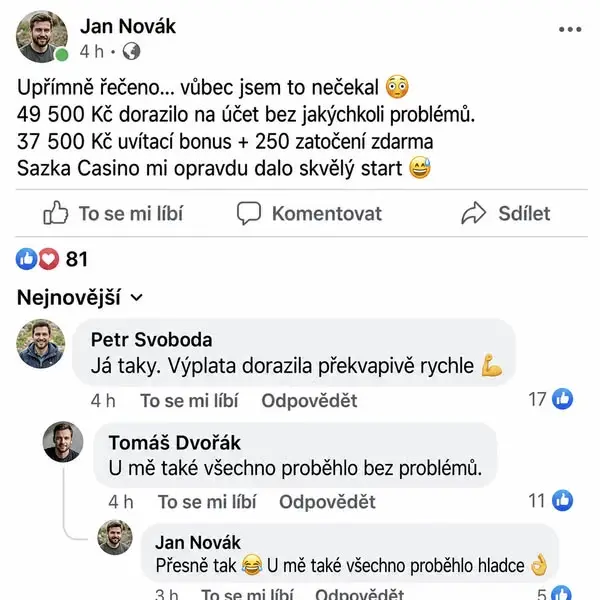The height and width of the screenshot is (600, 600).
Task: Reply to Tomáš Dvořák's comment with Odpovědět
Action: 327,502
